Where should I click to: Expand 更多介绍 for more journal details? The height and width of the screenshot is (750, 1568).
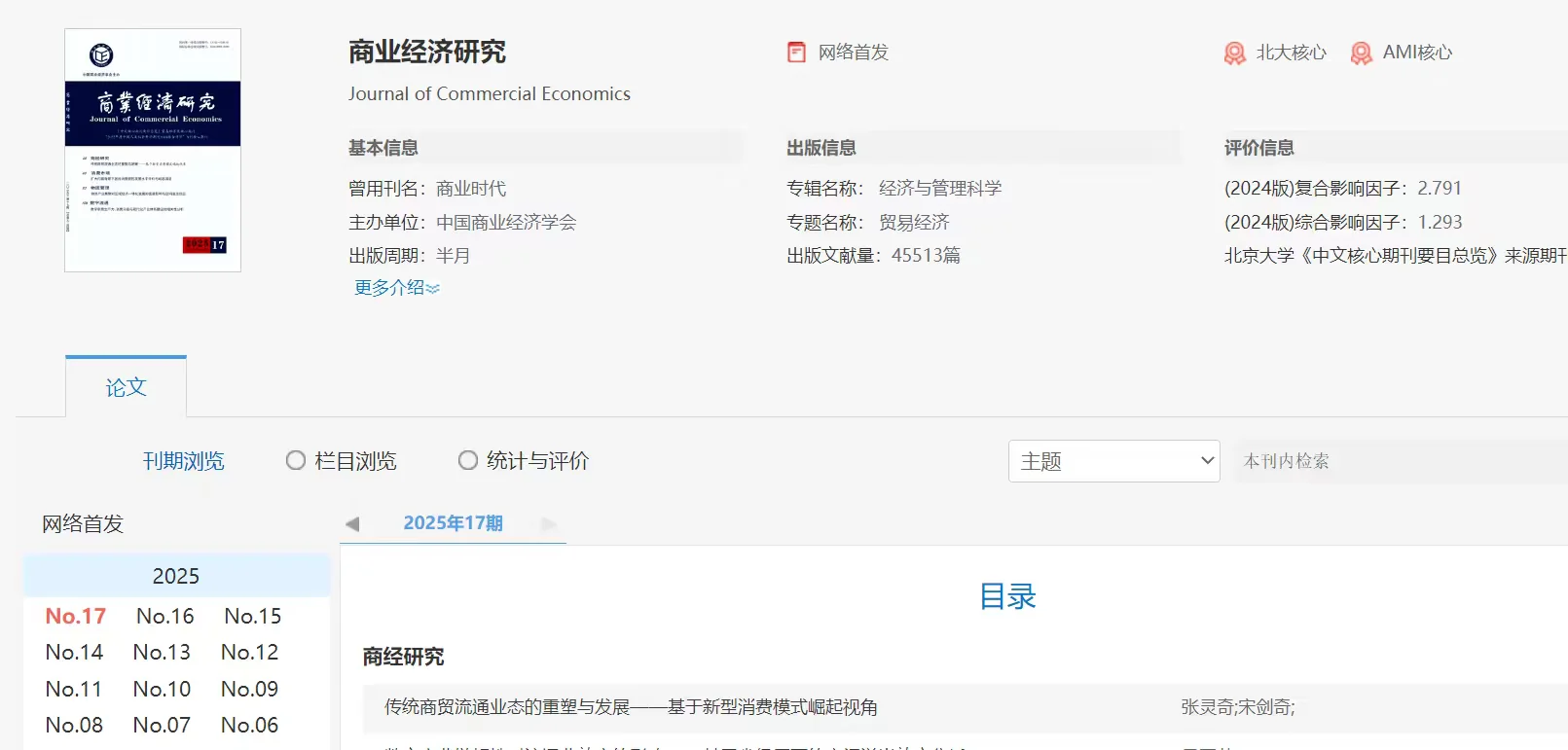pos(397,288)
